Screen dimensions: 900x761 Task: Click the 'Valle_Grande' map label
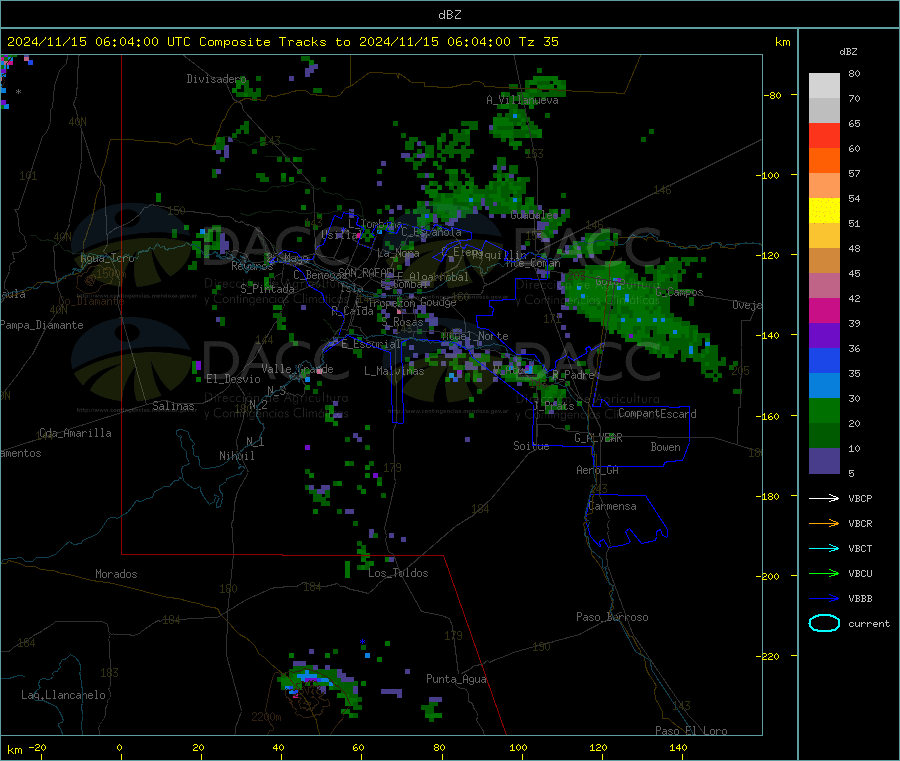[x=297, y=369]
